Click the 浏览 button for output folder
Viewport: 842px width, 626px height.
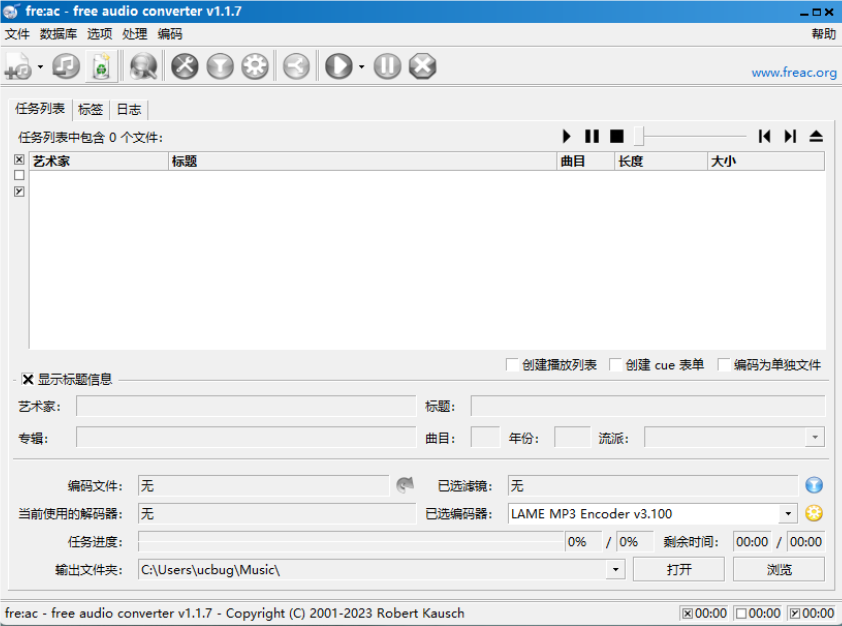779,569
